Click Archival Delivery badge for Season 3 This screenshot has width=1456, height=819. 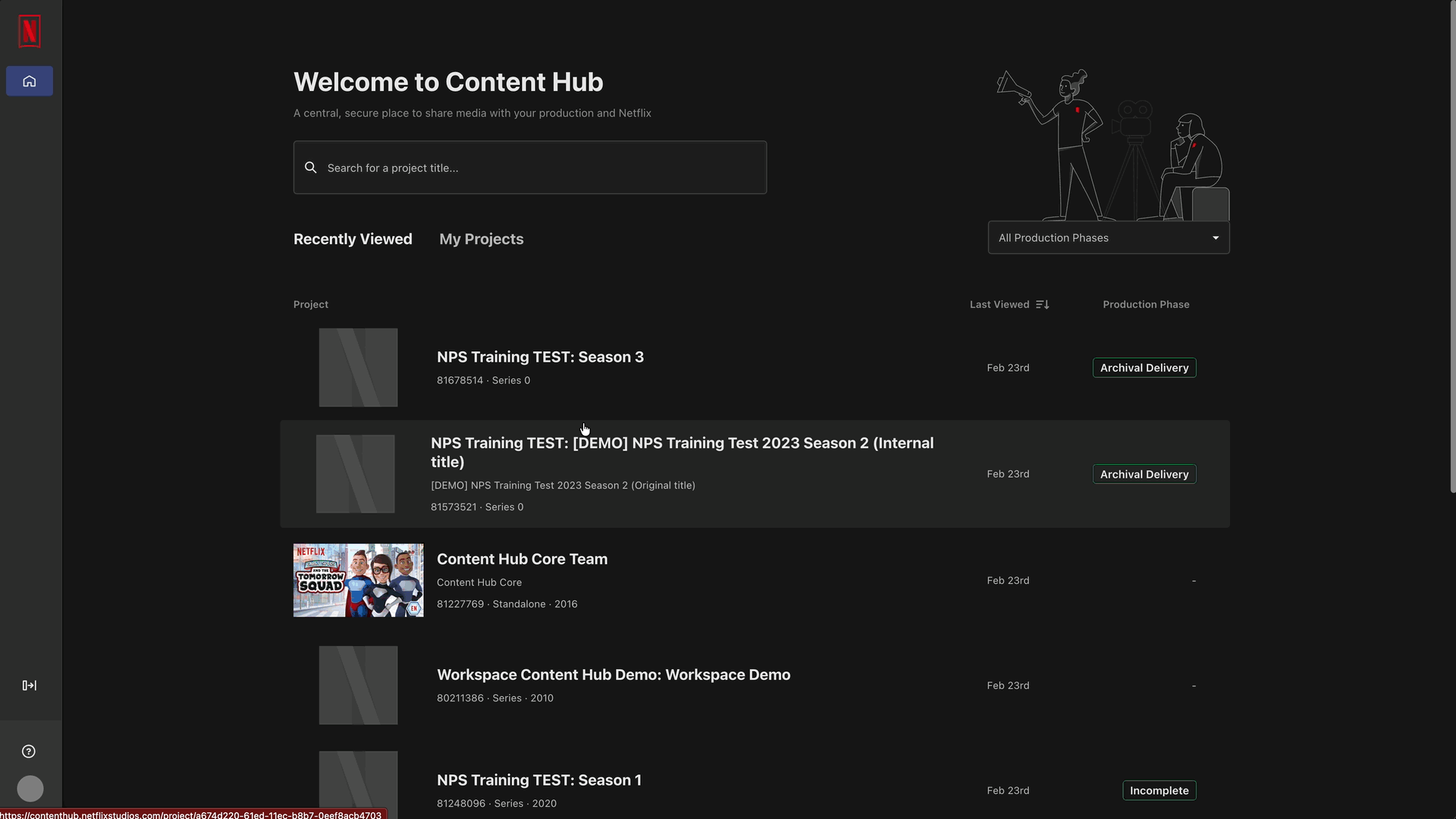pyautogui.click(x=1144, y=368)
